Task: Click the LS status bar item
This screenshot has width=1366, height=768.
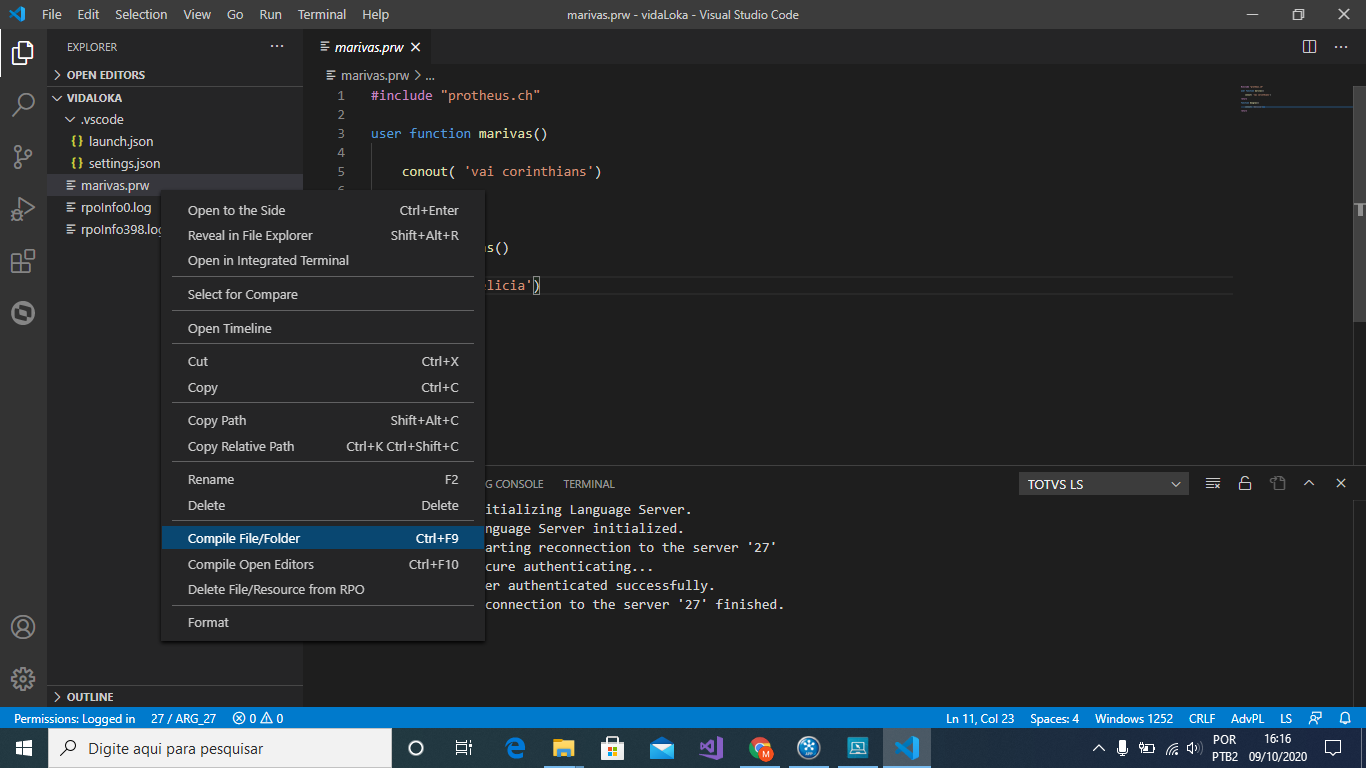Action: [x=1286, y=718]
